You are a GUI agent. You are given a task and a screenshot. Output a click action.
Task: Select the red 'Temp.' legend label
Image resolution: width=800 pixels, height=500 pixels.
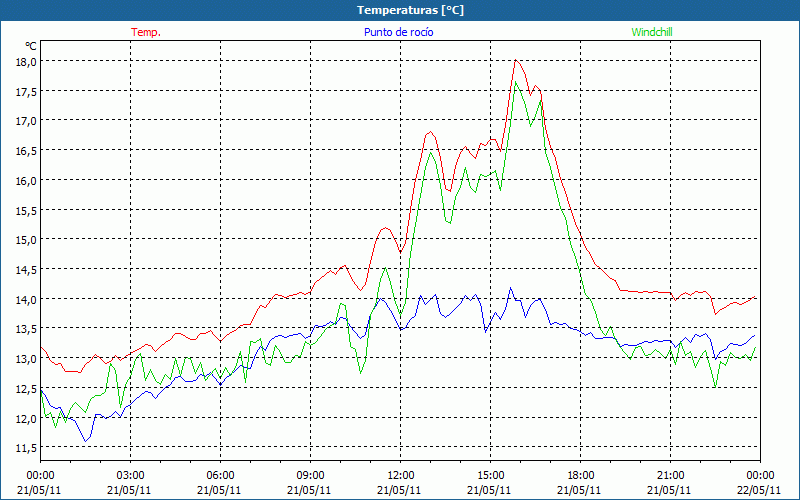146,32
